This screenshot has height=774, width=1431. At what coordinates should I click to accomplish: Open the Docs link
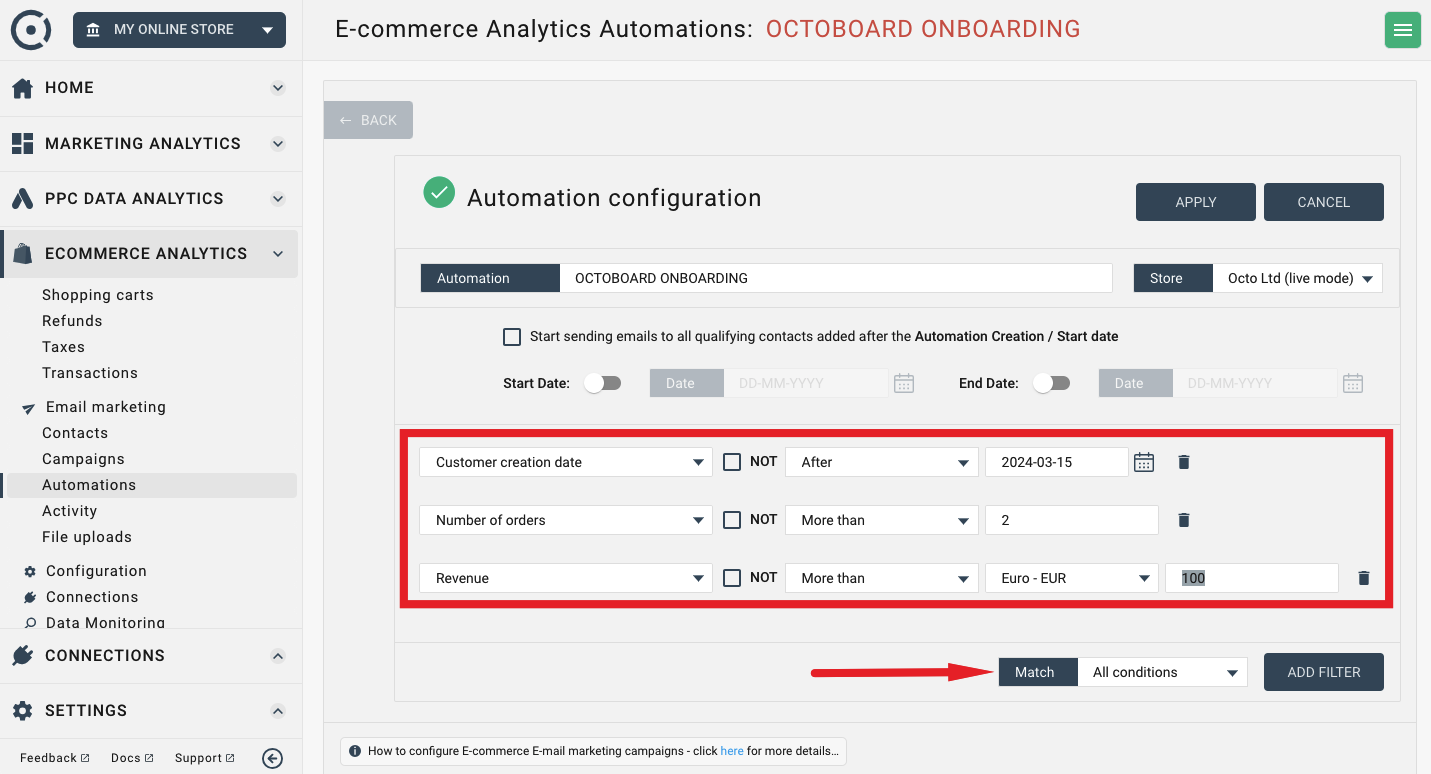click(x=132, y=758)
